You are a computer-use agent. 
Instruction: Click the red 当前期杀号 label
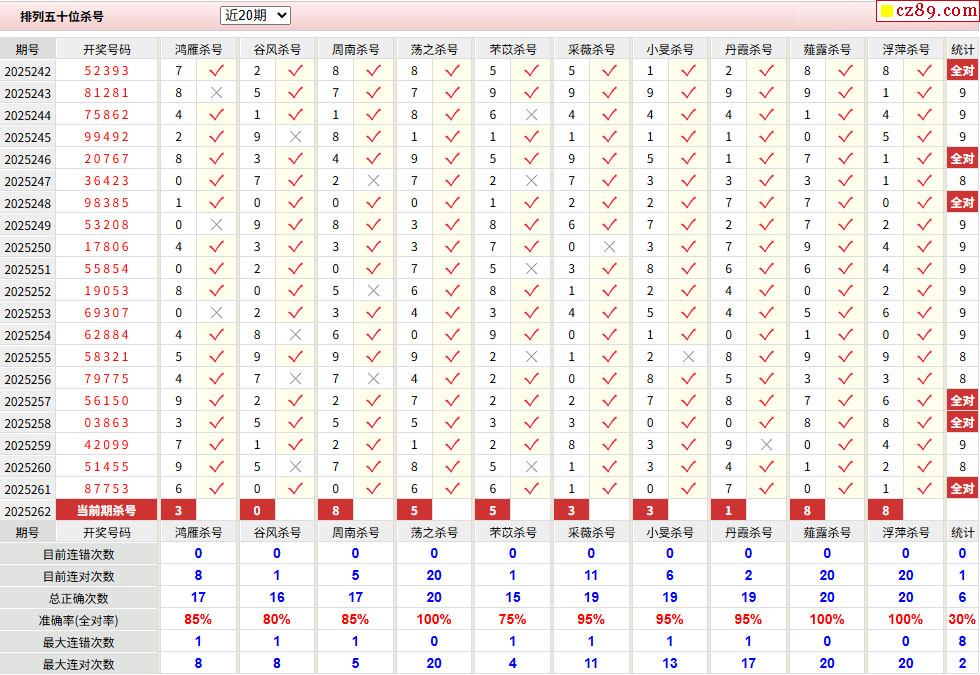pyautogui.click(x=106, y=511)
